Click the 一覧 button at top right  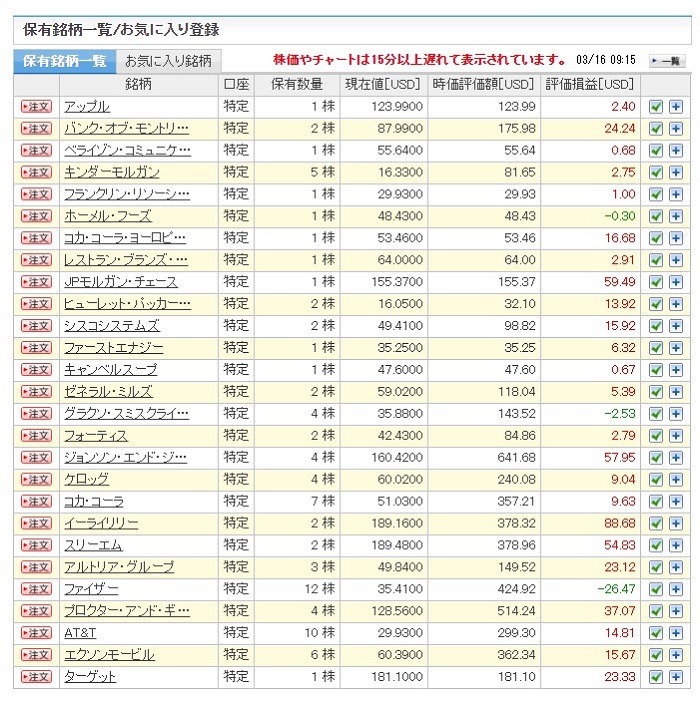(667, 61)
